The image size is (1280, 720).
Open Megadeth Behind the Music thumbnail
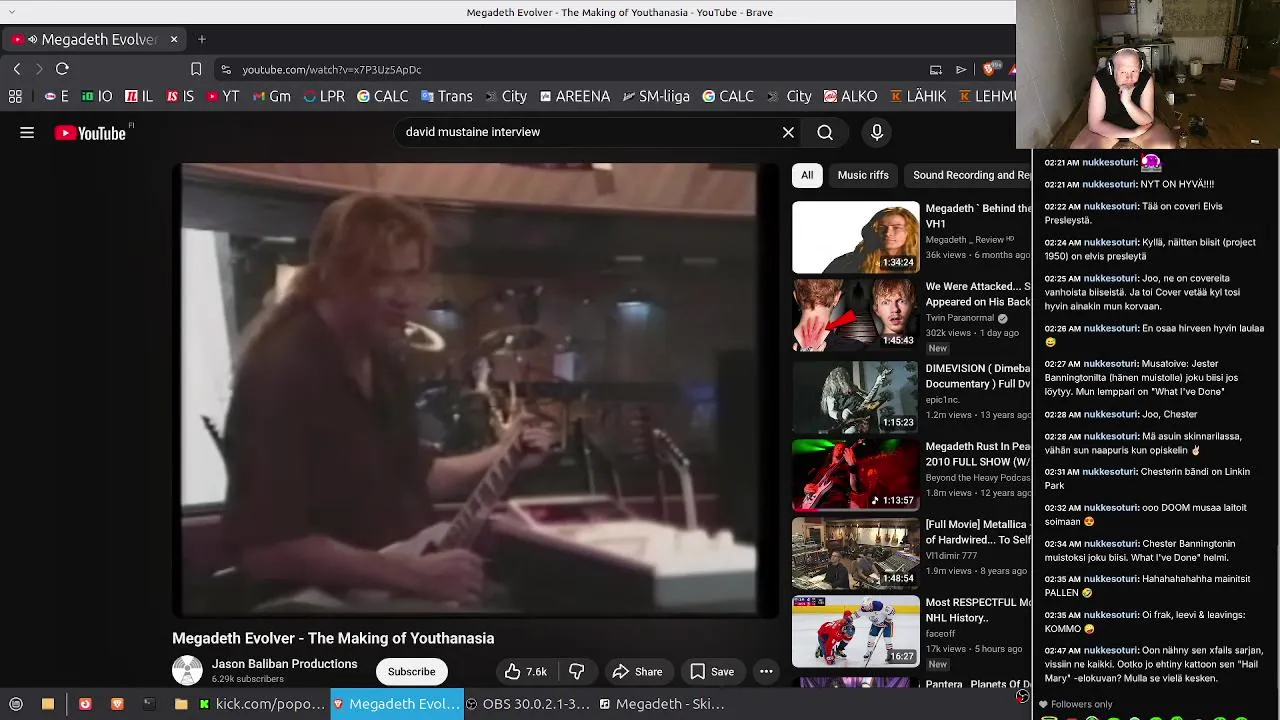point(855,237)
